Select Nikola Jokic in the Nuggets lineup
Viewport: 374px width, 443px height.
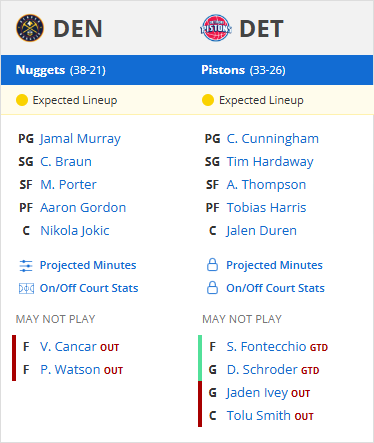75,231
